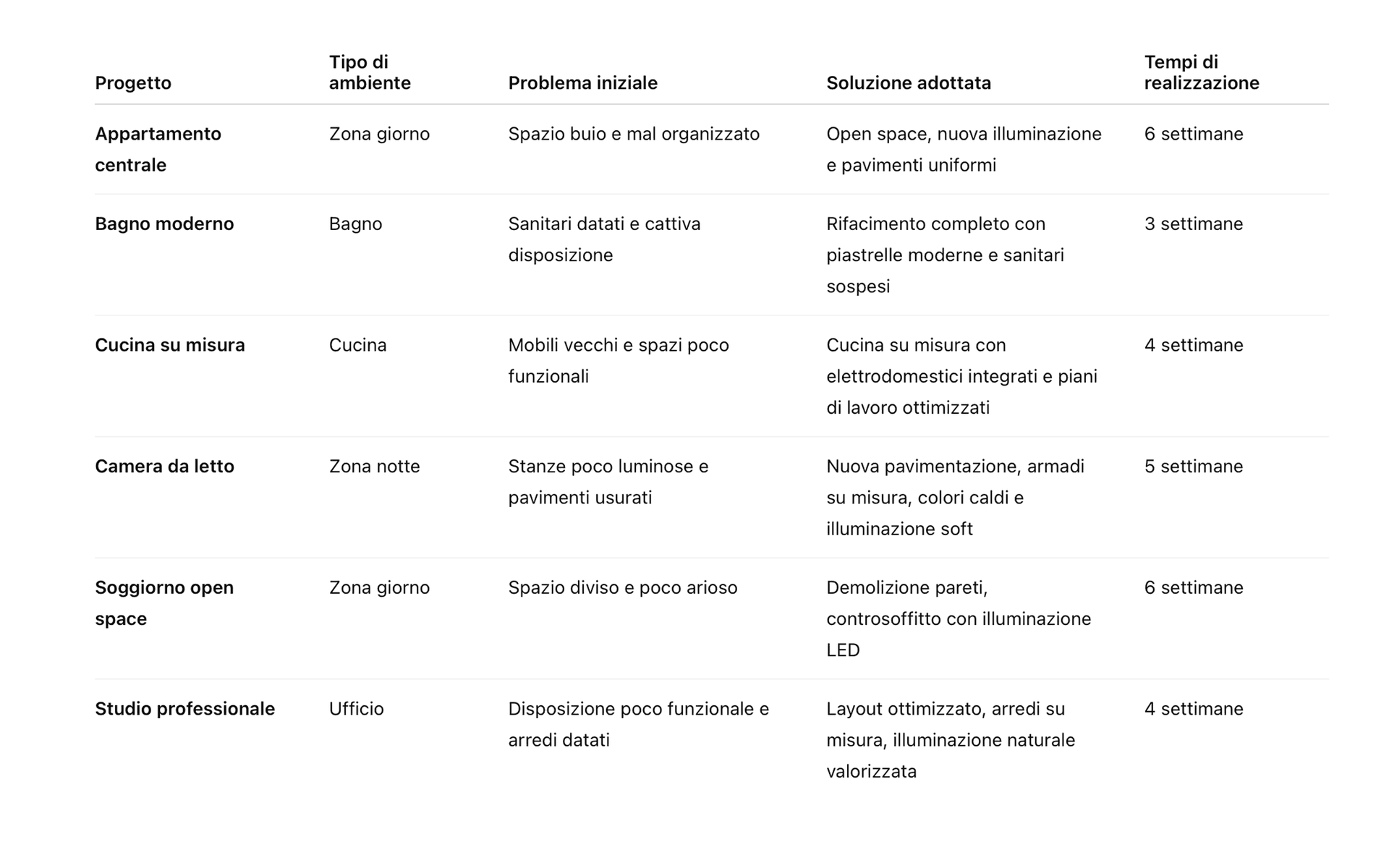Screen dimensions: 1389x868
Task: Click the "Bagno moderno" project name
Action: pos(164,224)
